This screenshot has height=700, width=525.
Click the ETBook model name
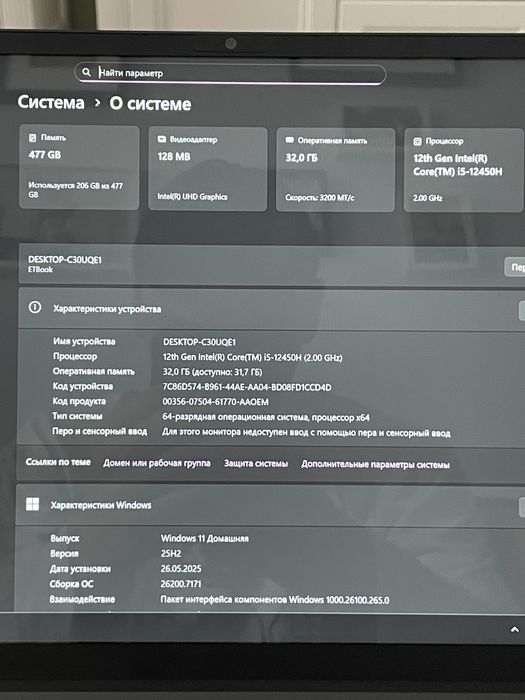(x=40, y=269)
